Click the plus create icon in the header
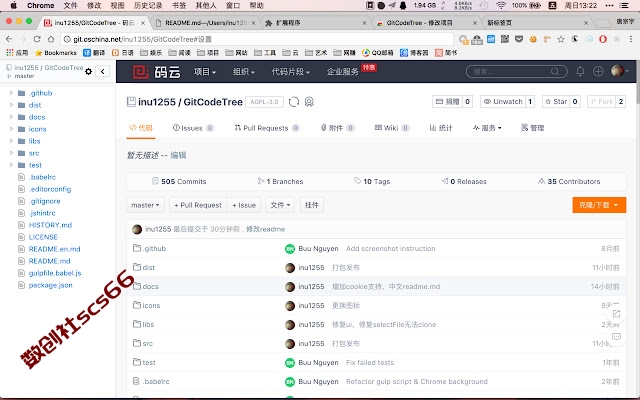640x400 pixels. click(x=598, y=71)
